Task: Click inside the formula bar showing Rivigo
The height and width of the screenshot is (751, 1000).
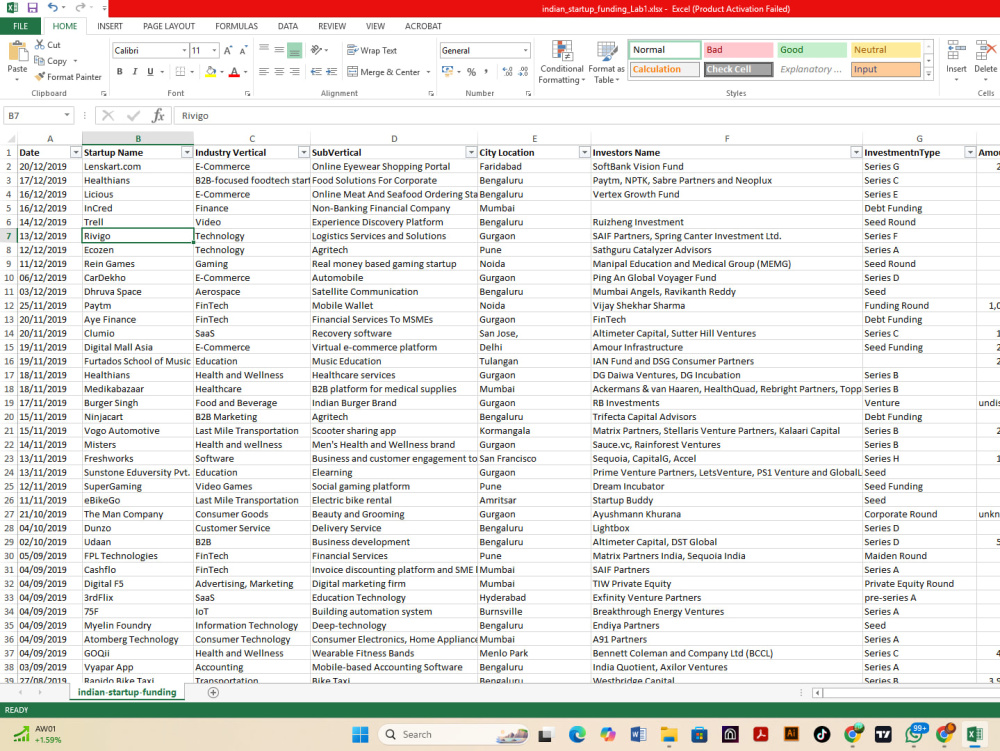Action: [x=587, y=115]
